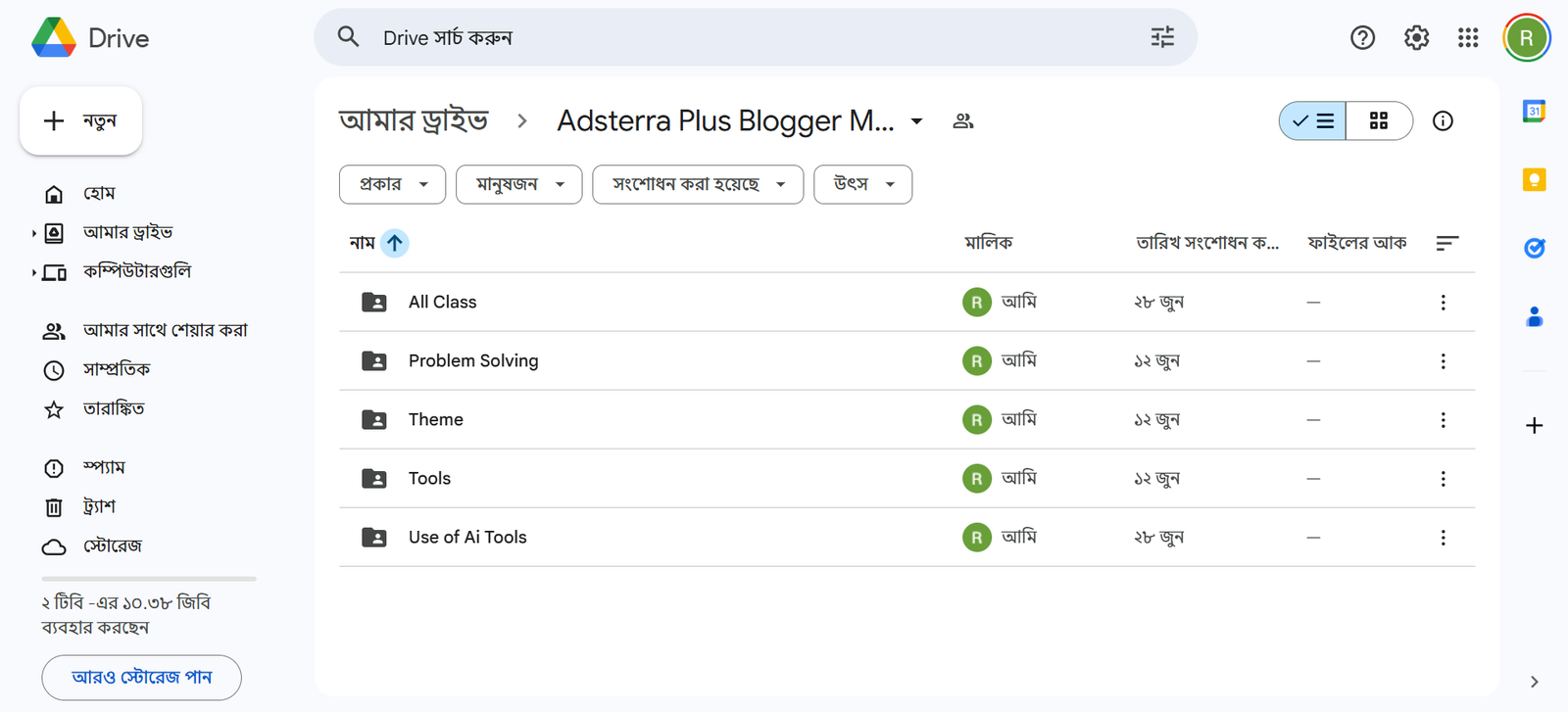This screenshot has height=712, width=1568.
Task: Show folder details info icon
Action: (x=1443, y=121)
